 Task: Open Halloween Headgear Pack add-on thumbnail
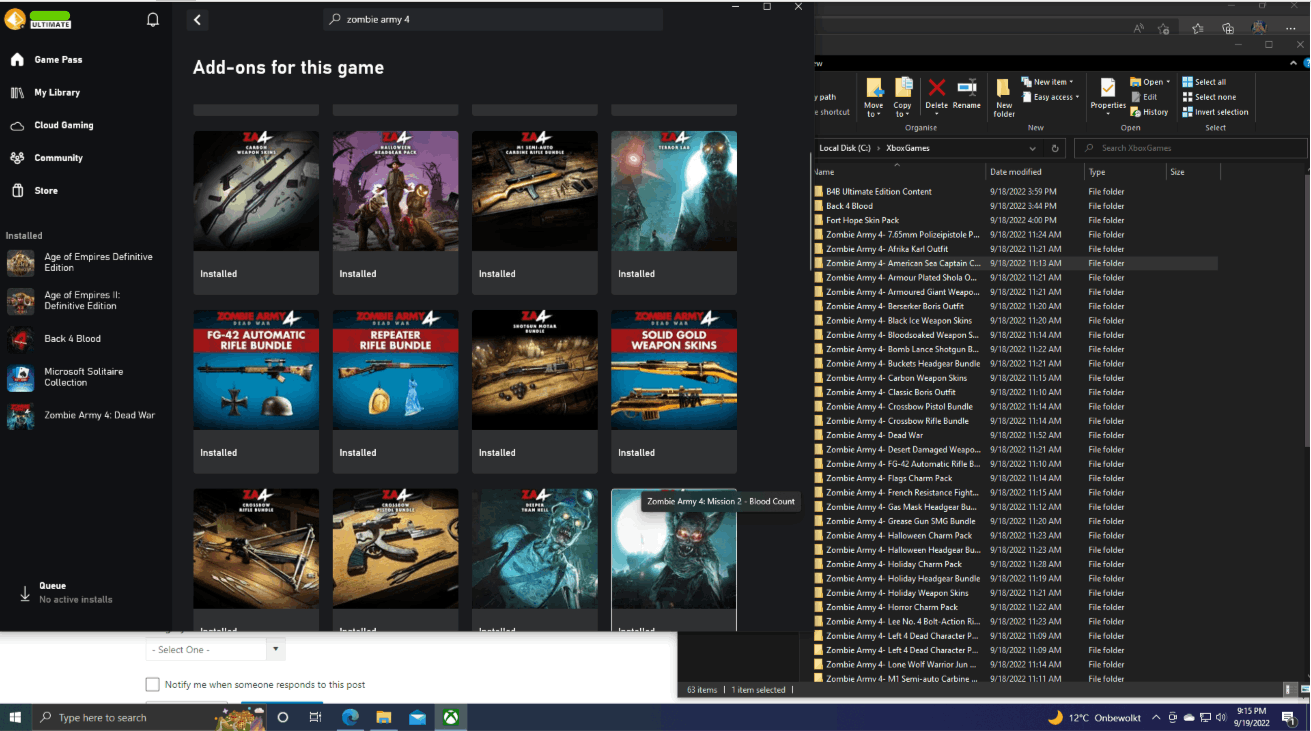395,191
